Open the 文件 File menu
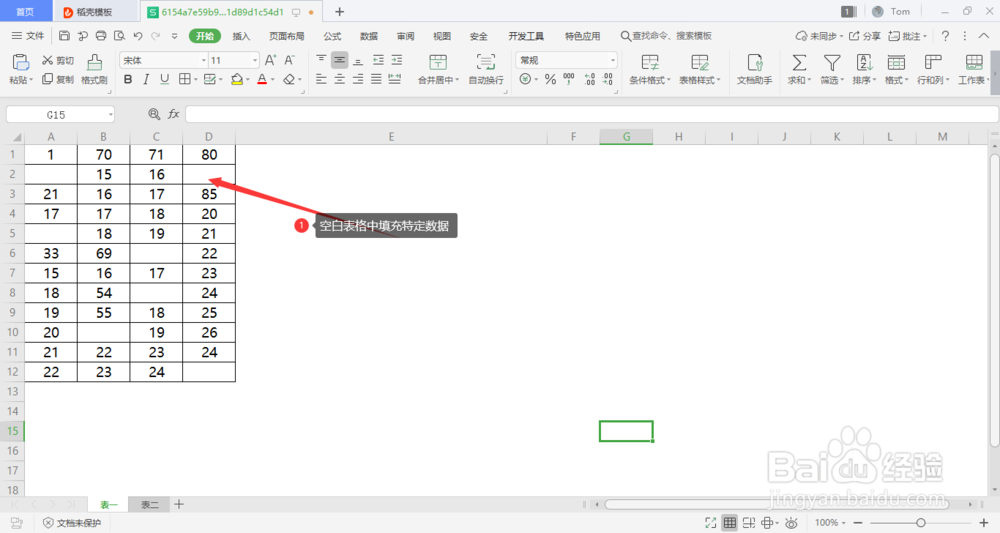This screenshot has width=1000, height=533. [x=28, y=36]
